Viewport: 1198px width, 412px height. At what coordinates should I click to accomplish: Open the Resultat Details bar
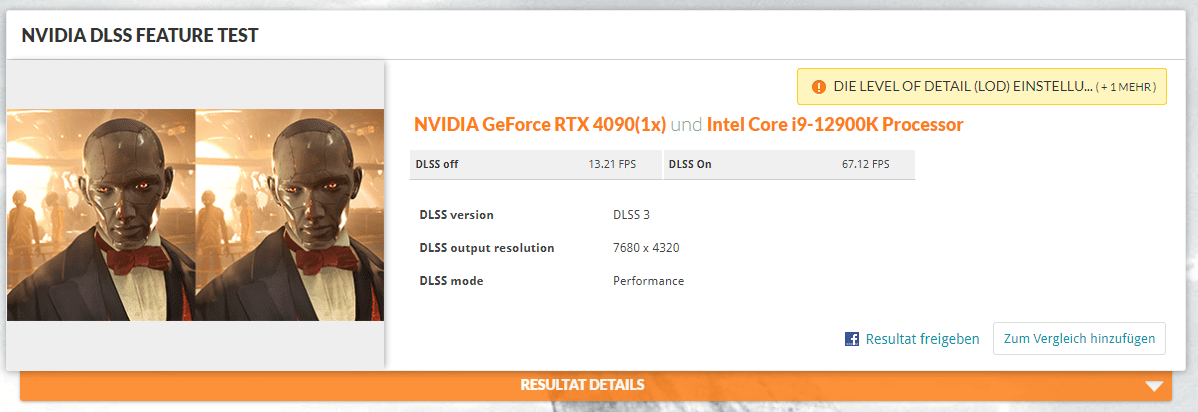pos(596,385)
